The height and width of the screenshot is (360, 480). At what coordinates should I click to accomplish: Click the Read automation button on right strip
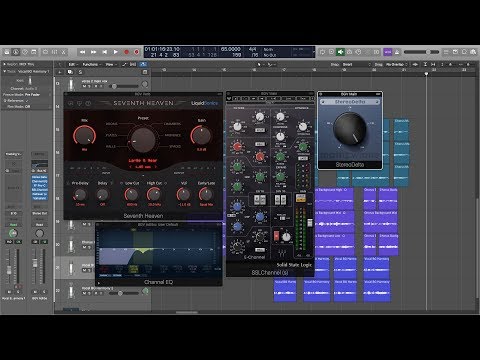click(40, 225)
